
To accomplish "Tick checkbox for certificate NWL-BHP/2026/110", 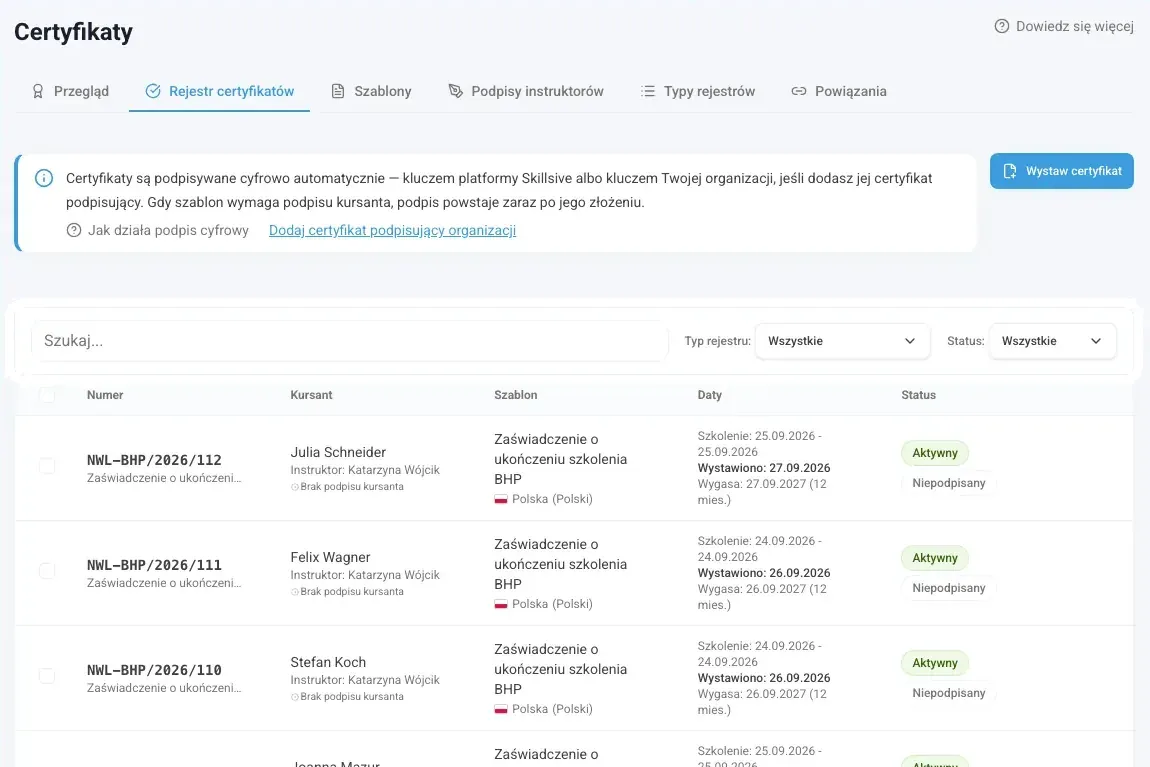I will coord(47,676).
